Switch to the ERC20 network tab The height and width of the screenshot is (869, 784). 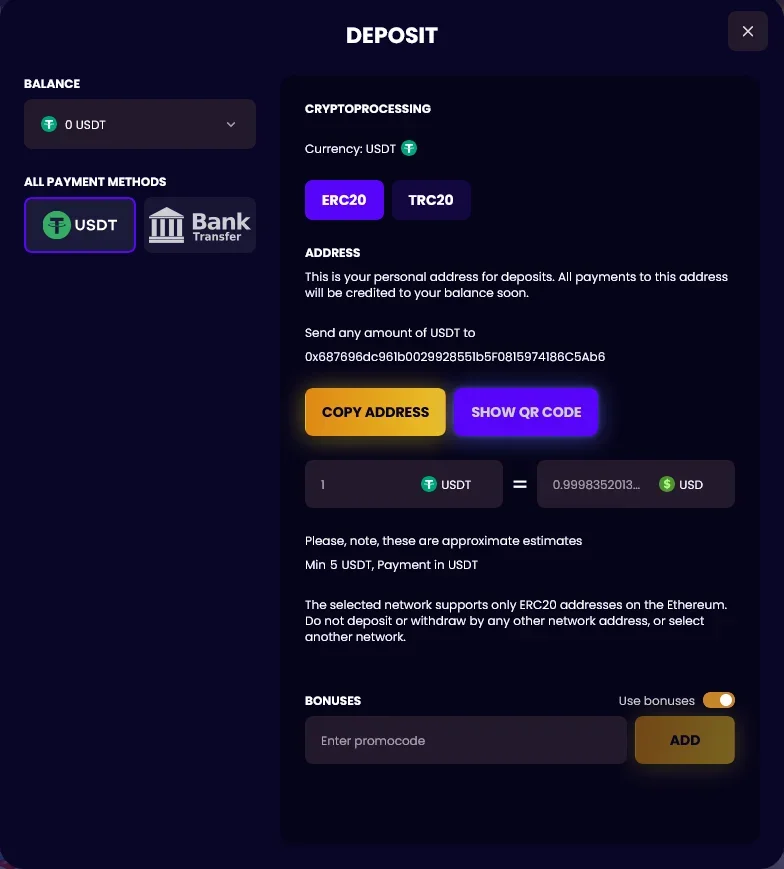click(x=344, y=200)
